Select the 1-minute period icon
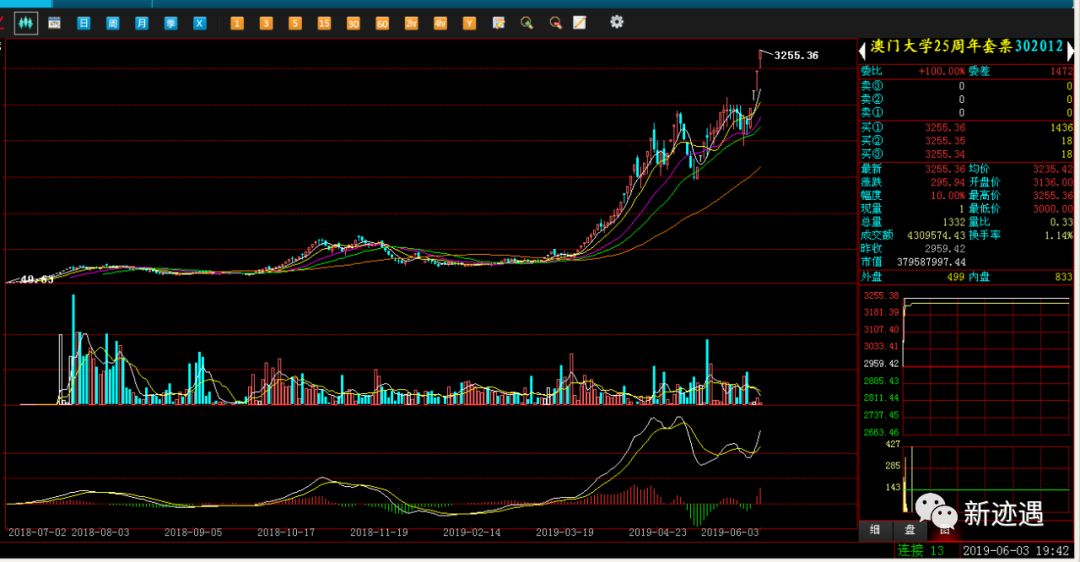The image size is (1080, 562). [236, 23]
